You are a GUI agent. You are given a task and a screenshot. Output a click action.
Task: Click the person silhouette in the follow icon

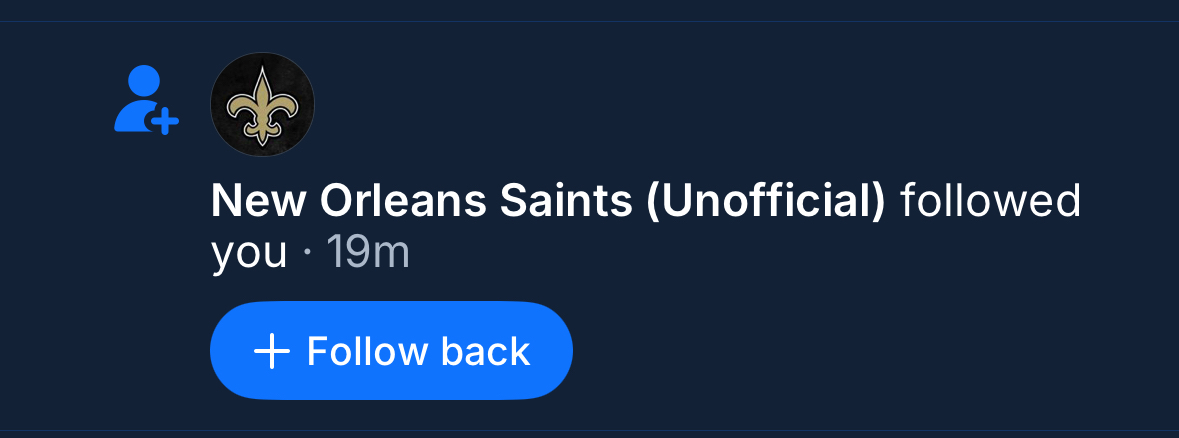coord(141,96)
